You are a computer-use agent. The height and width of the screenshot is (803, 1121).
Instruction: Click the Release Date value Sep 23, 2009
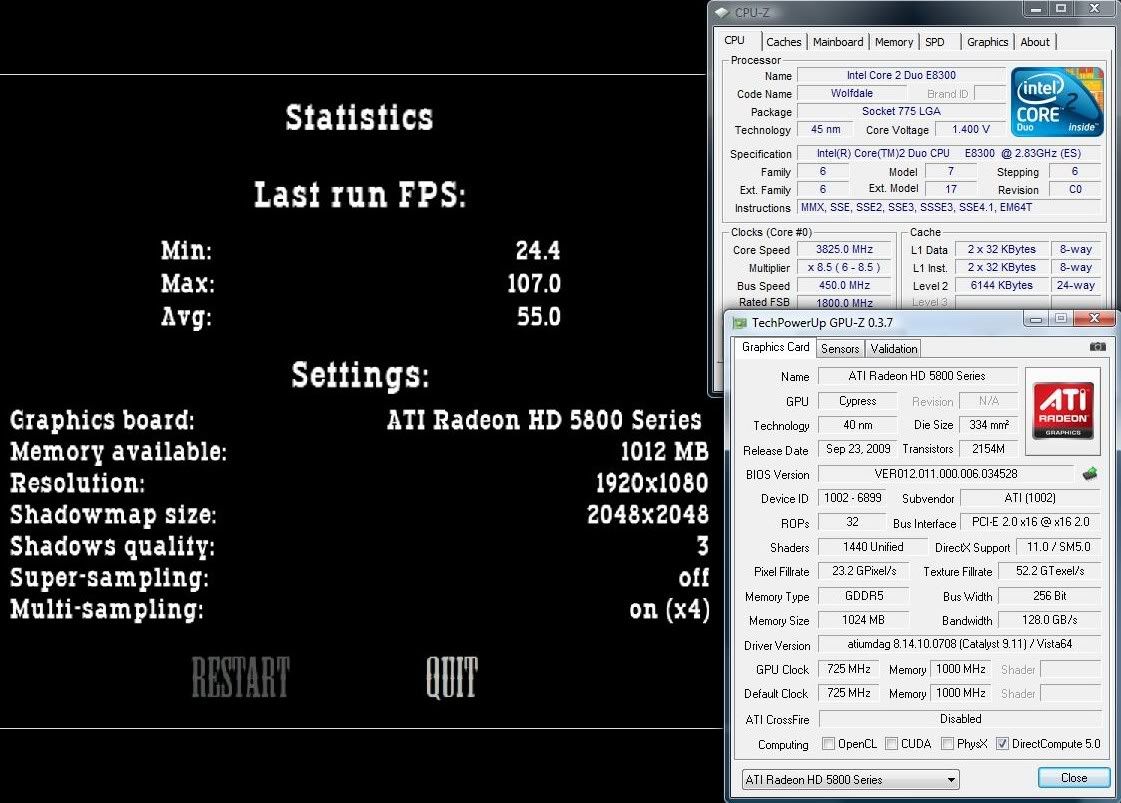tap(857, 449)
